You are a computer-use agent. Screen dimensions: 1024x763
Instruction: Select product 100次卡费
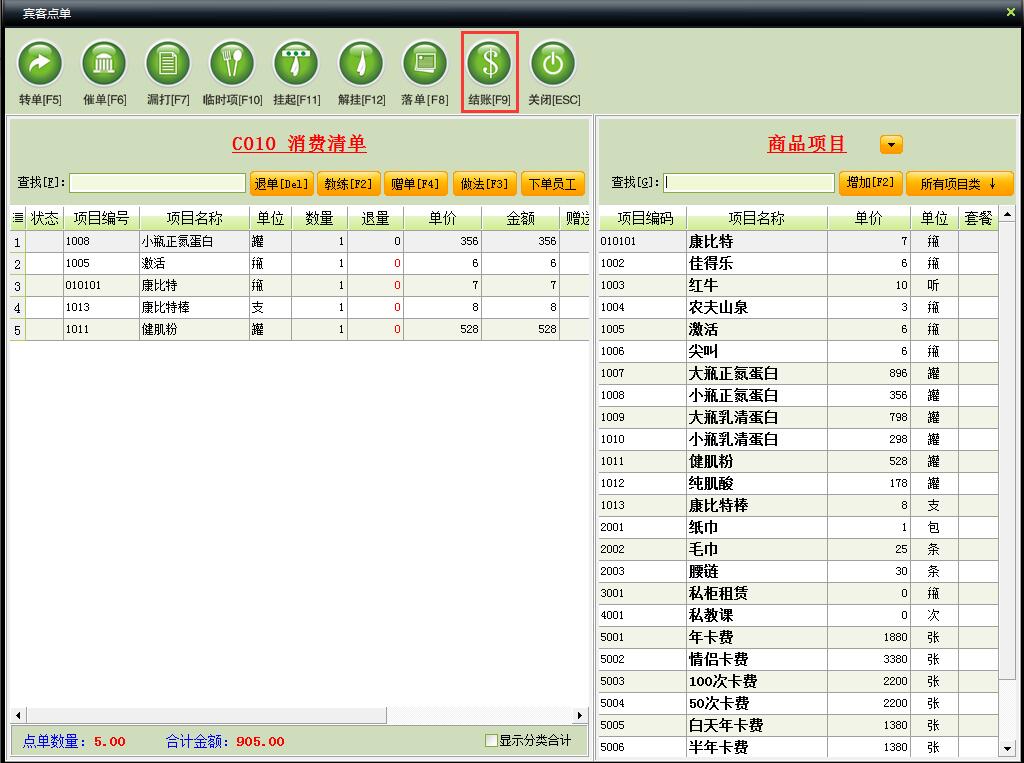(x=798, y=681)
